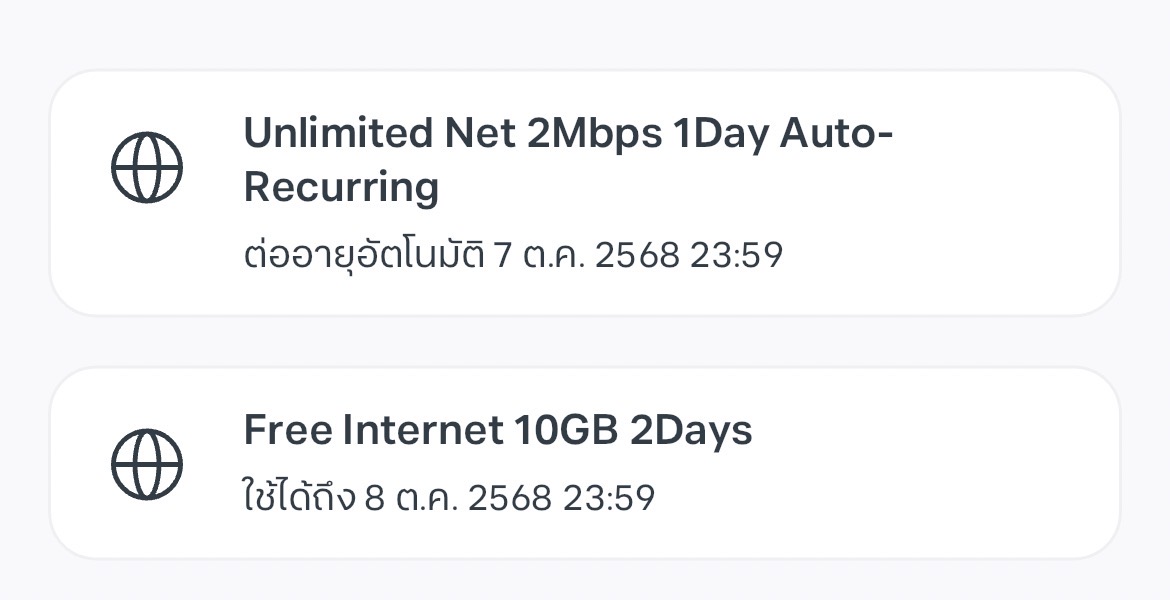This screenshot has height=600, width=1170.
Task: Tap the expiry date 8 ต.ค. 2568 23:59
Action: click(x=509, y=497)
